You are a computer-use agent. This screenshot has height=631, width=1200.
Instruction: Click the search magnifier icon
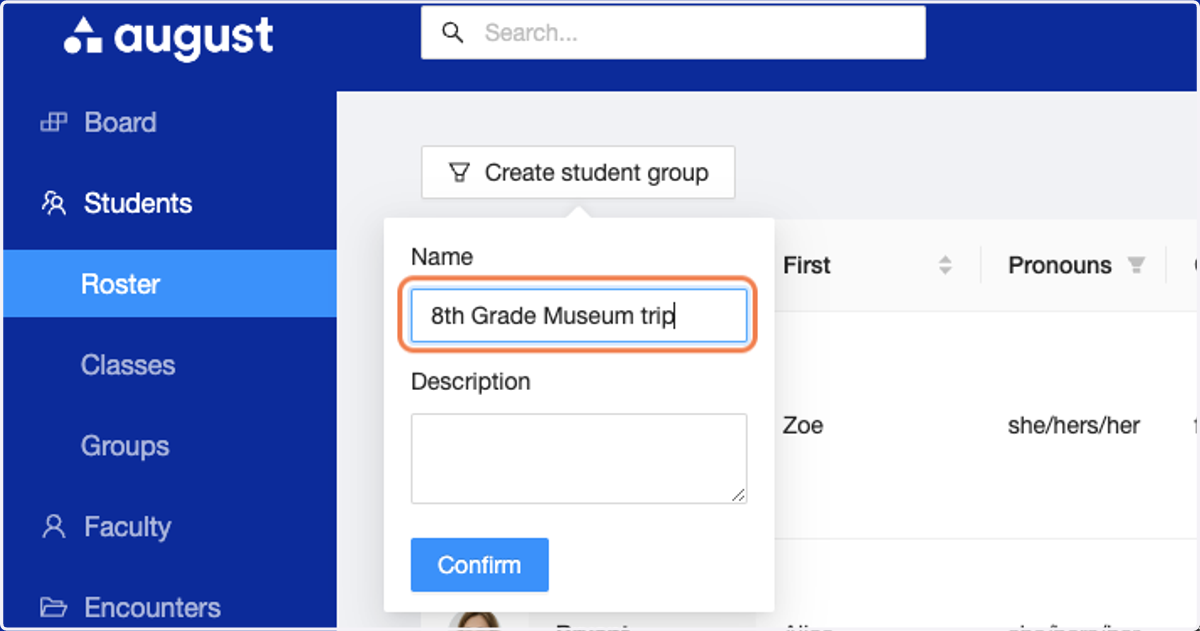coord(453,33)
